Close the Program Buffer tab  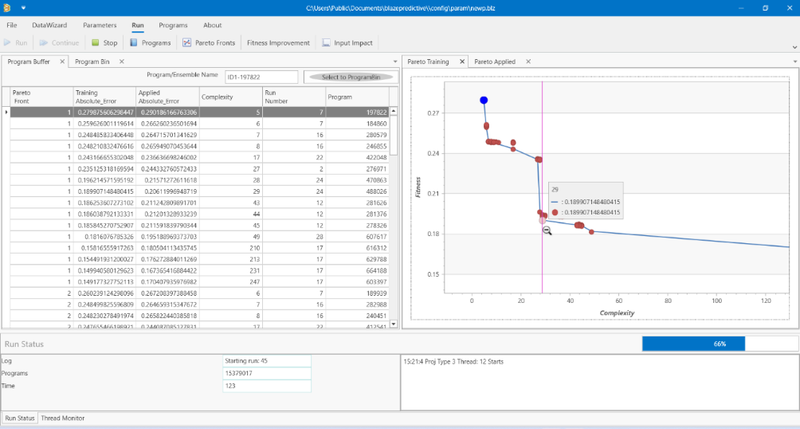[x=62, y=61]
